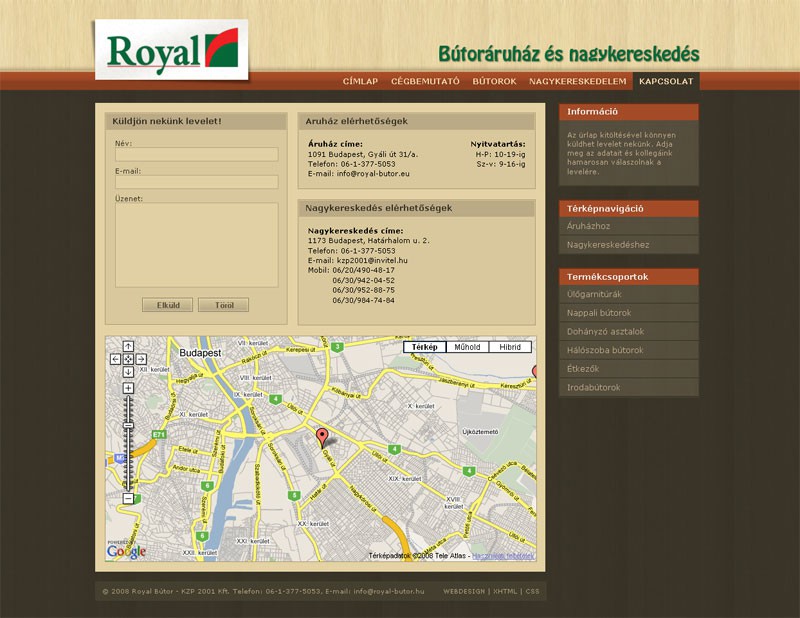Go to the Bútorok page
Viewport: 800px width, 618px height.
pyautogui.click(x=494, y=81)
